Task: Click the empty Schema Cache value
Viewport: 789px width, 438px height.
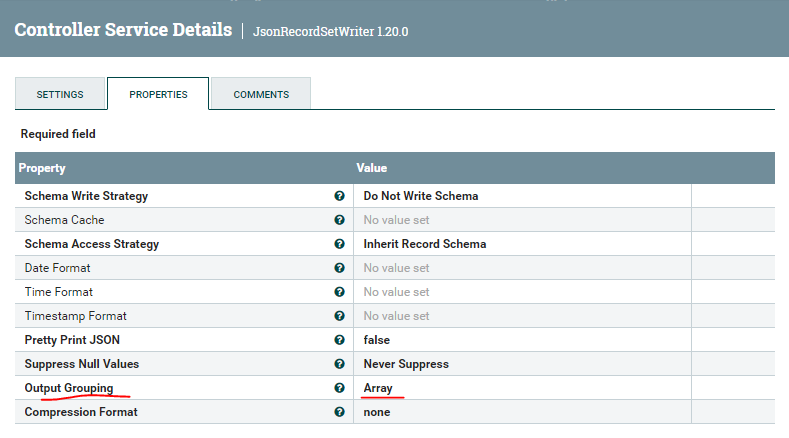Action: (522, 220)
